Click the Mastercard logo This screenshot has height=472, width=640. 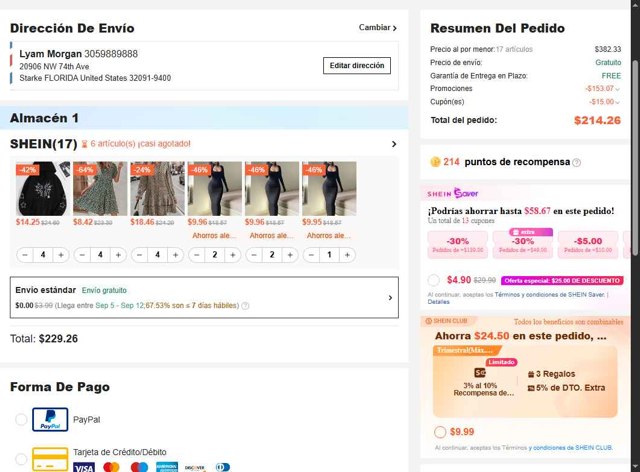pos(111,468)
